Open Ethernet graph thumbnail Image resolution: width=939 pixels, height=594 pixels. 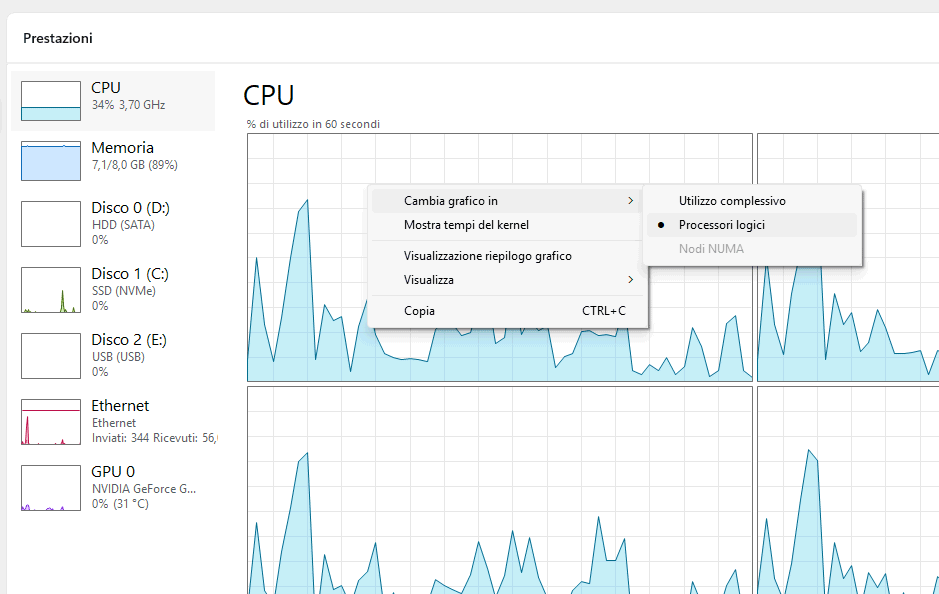[x=51, y=422]
